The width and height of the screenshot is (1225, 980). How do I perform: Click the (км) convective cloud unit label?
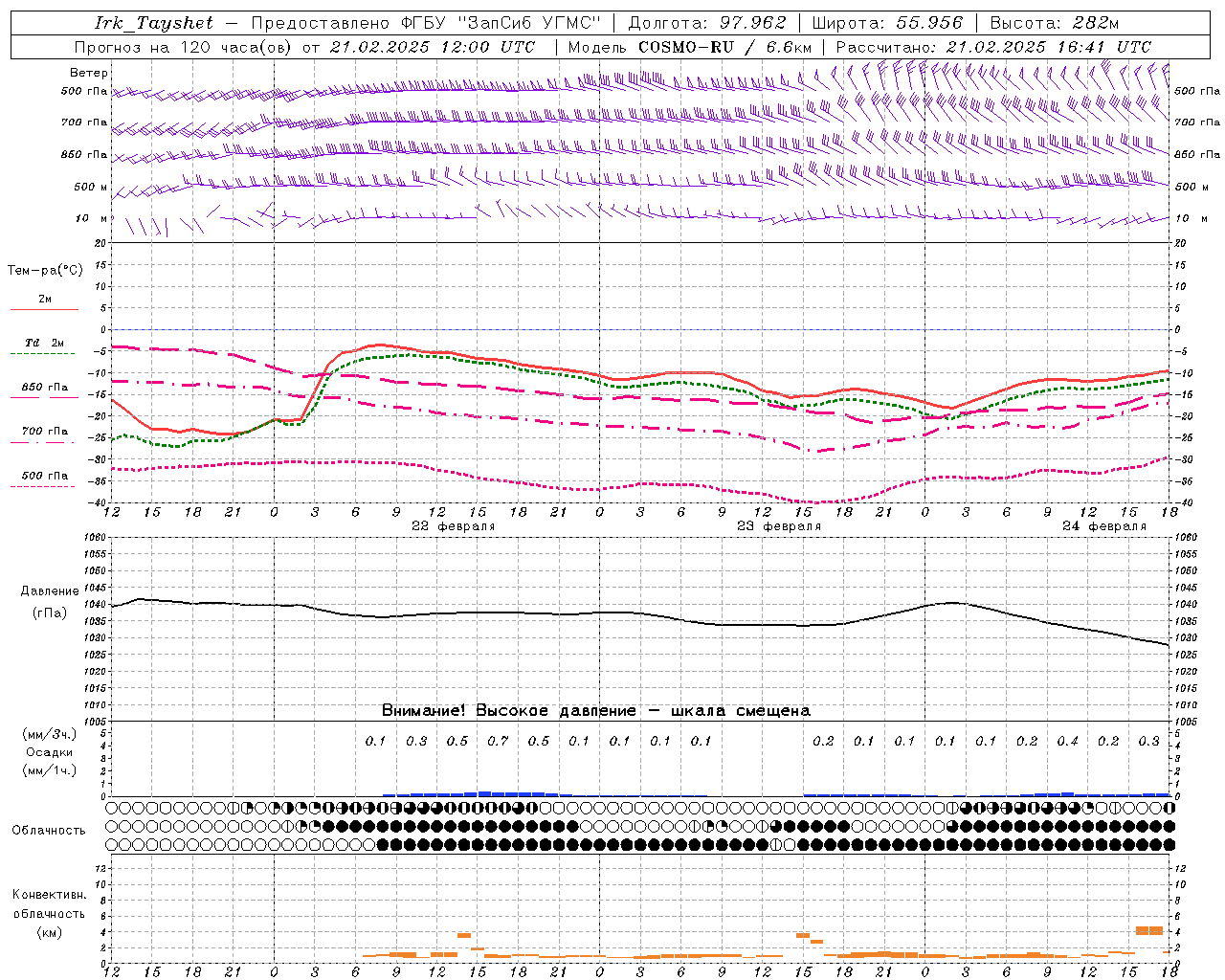click(x=49, y=931)
